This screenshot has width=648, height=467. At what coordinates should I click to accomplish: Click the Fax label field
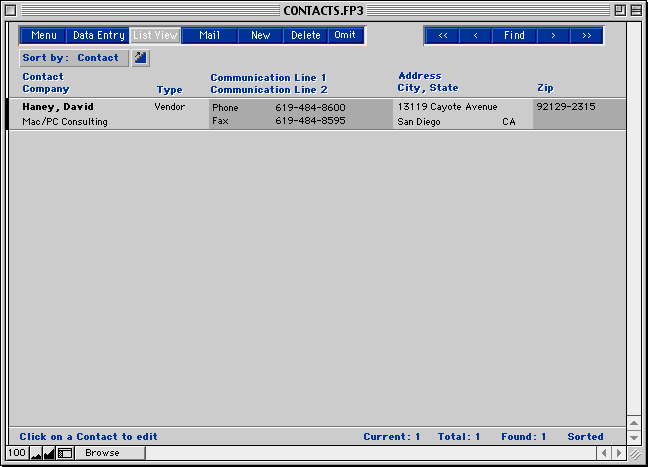click(220, 121)
